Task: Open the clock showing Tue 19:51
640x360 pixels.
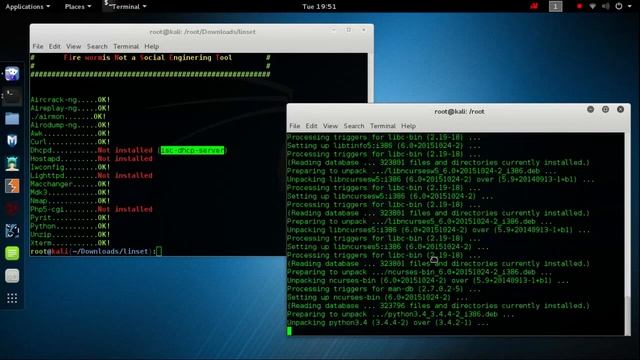Action: point(319,7)
